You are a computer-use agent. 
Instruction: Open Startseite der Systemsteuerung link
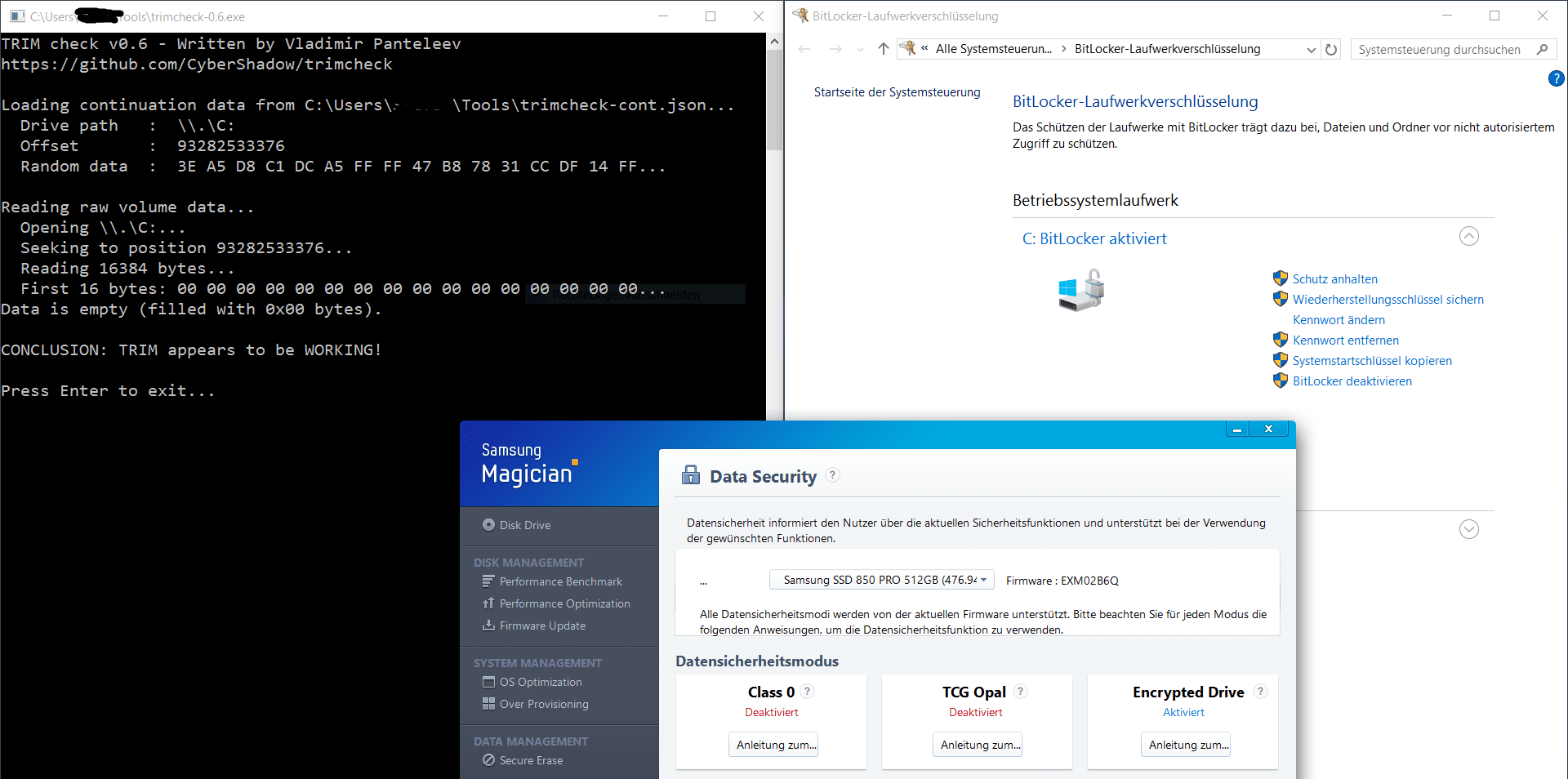897,92
